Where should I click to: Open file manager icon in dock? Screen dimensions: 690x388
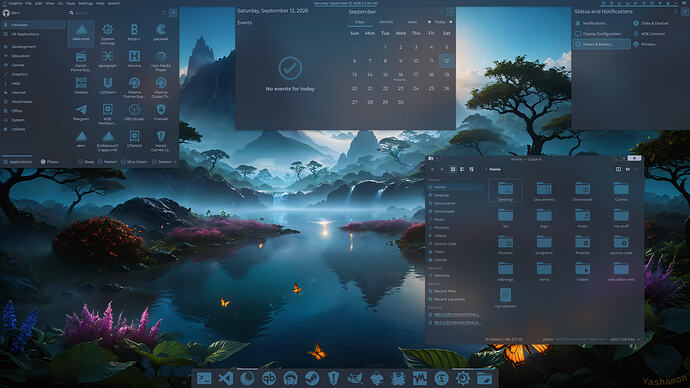[x=484, y=378]
